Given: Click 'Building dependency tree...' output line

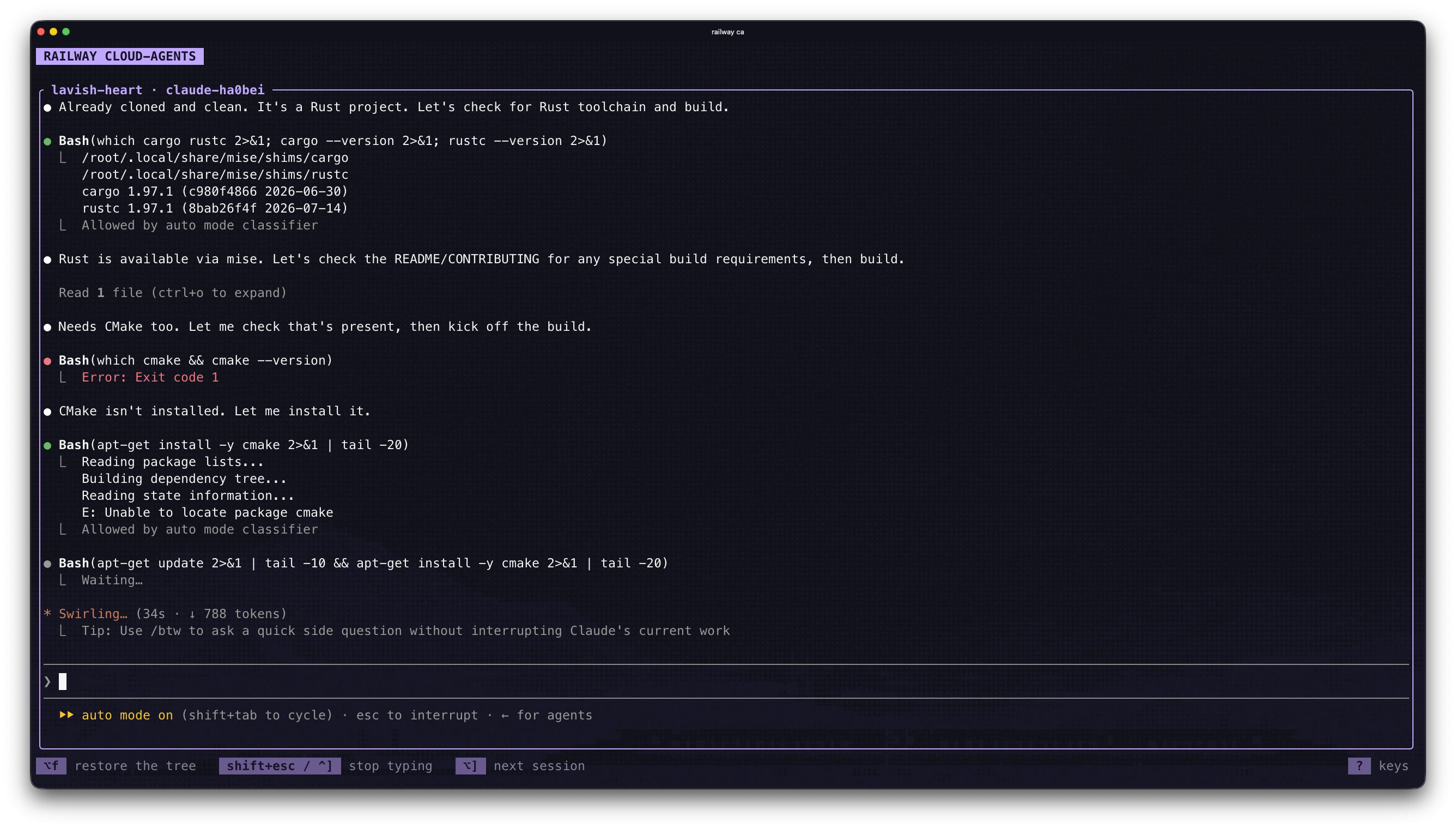Looking at the screenshot, I should 184,479.
